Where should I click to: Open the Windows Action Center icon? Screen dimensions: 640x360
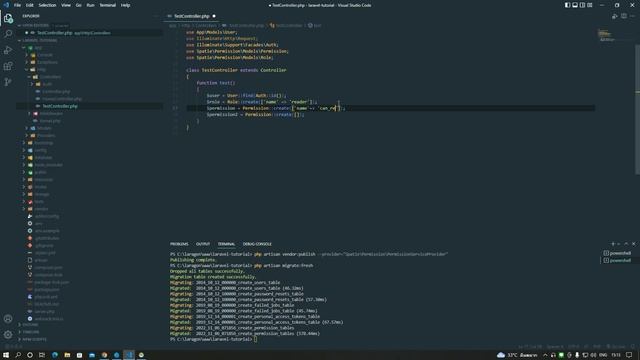tap(629, 355)
